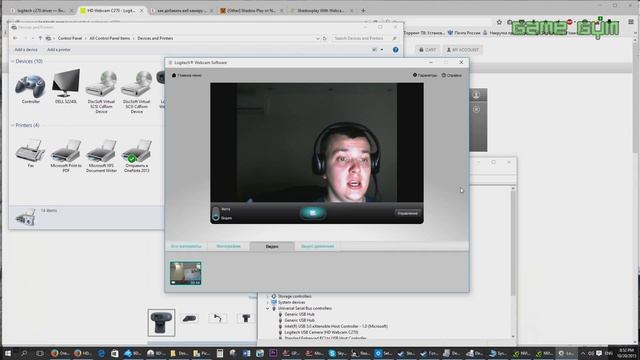This screenshot has width=640, height=360.
Task: Open Microsoft Edge from the taskbar
Action: 101,353
